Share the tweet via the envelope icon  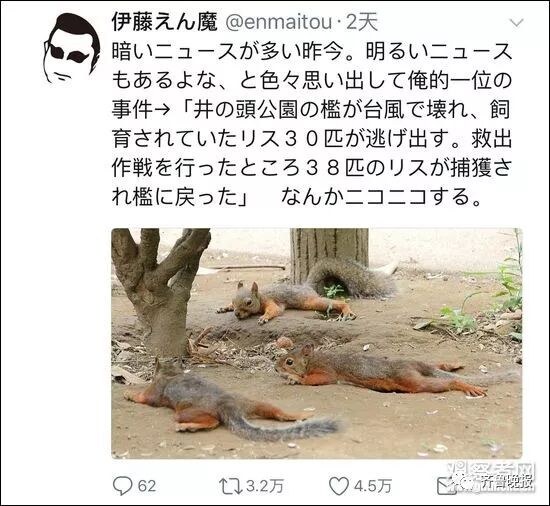[446, 487]
